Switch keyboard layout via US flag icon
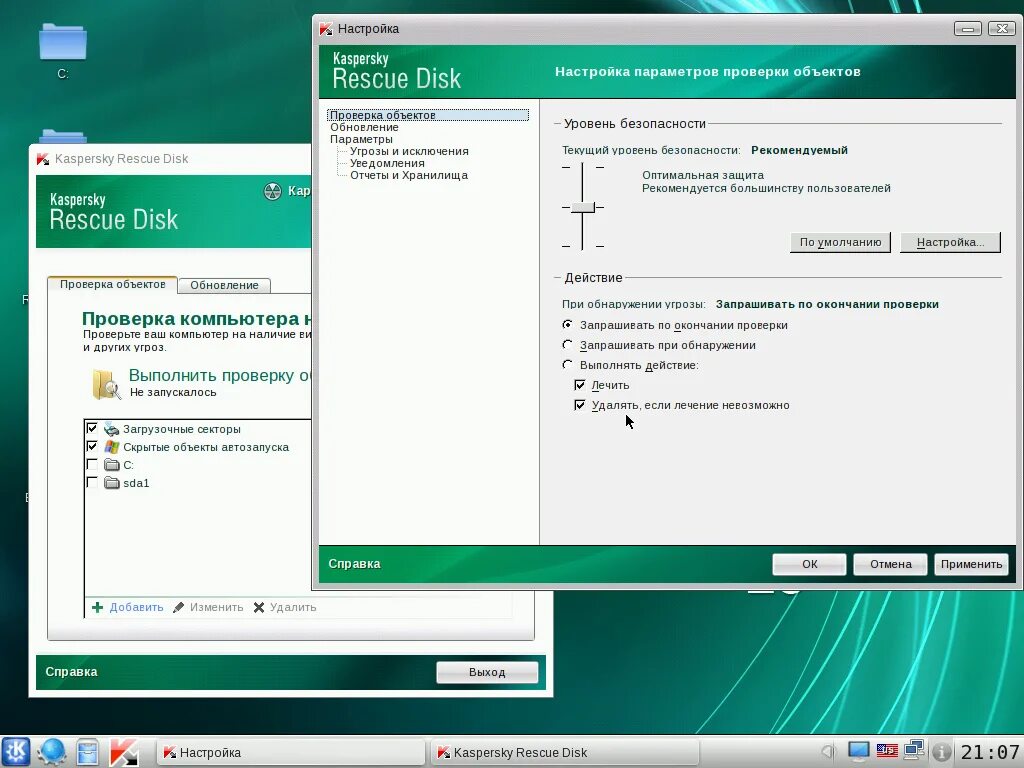1024x768 pixels. click(x=887, y=751)
